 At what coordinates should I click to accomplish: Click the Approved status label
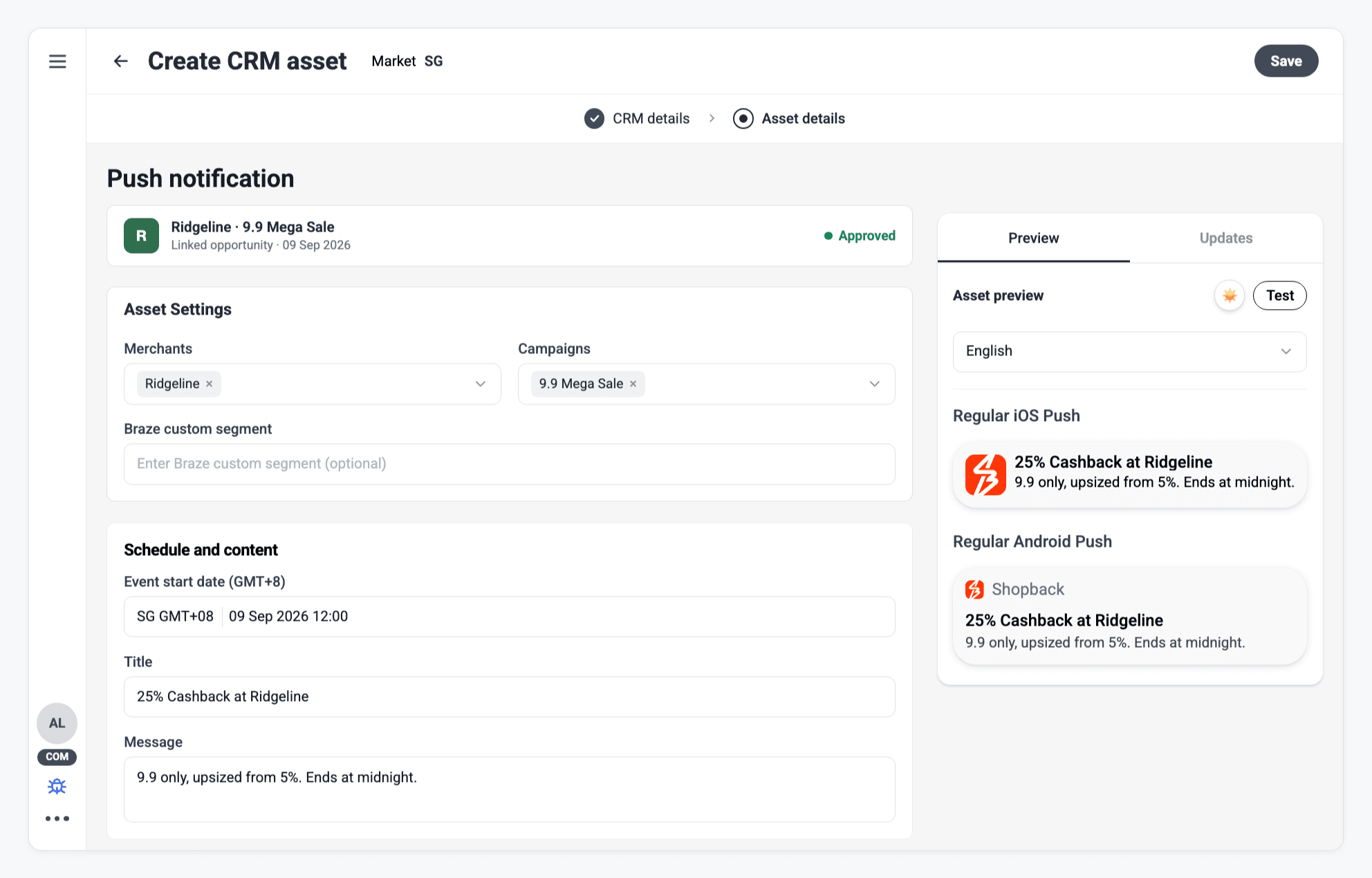tap(860, 236)
